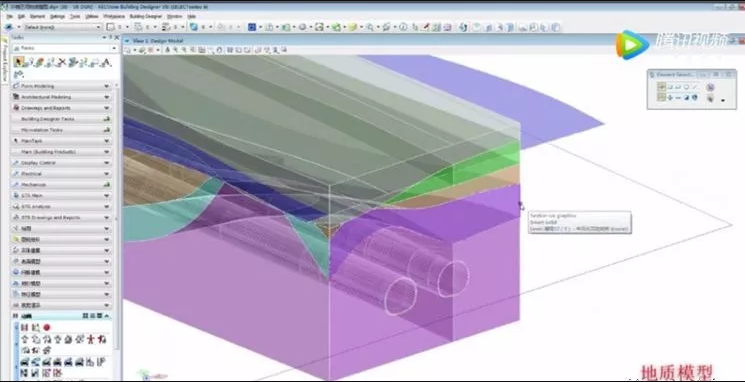This screenshot has width=745, height=382.
Task: Open the Settings menu
Action: [x=57, y=16]
